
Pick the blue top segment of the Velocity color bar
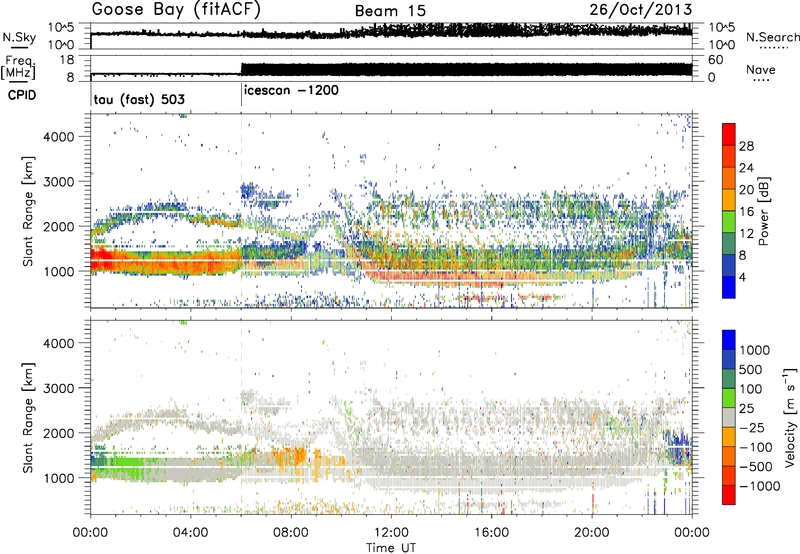click(x=729, y=340)
